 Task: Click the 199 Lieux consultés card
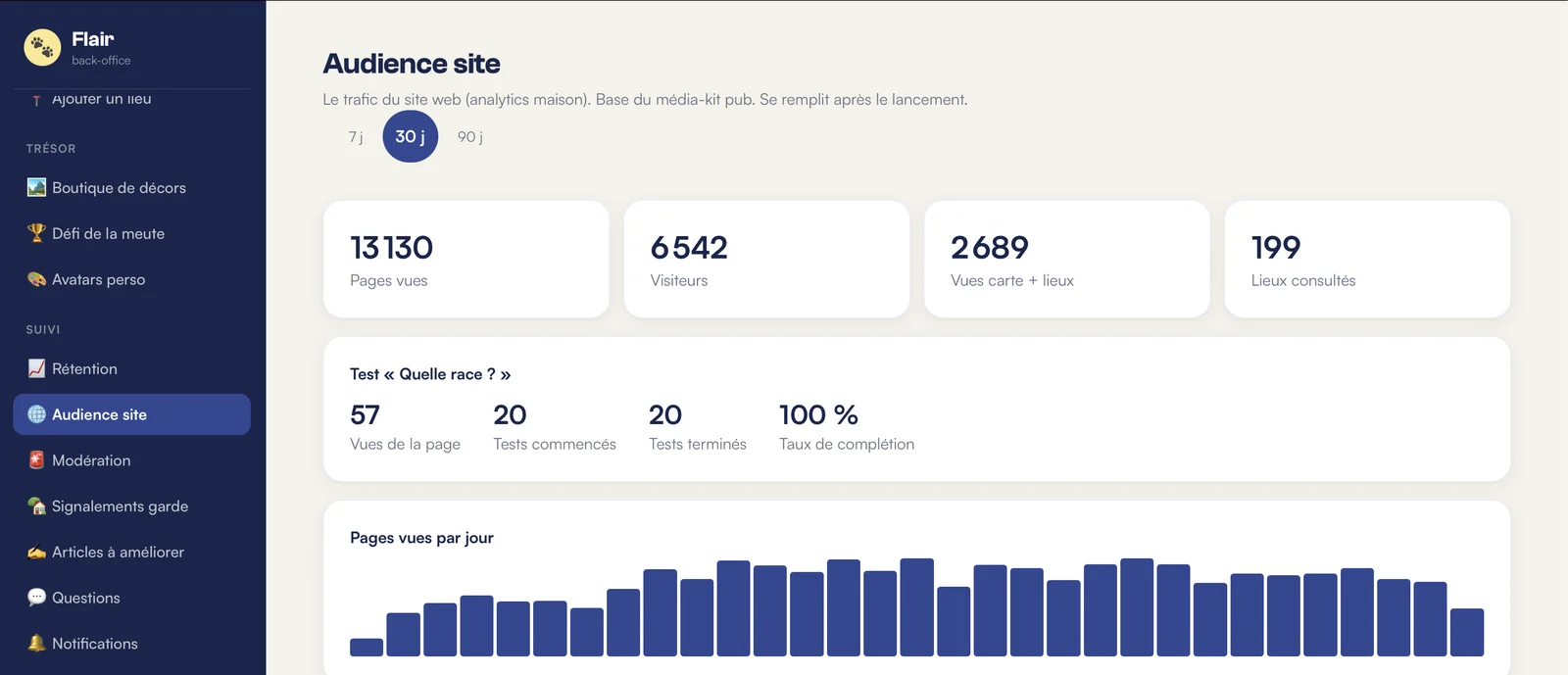pyautogui.click(x=1367, y=260)
